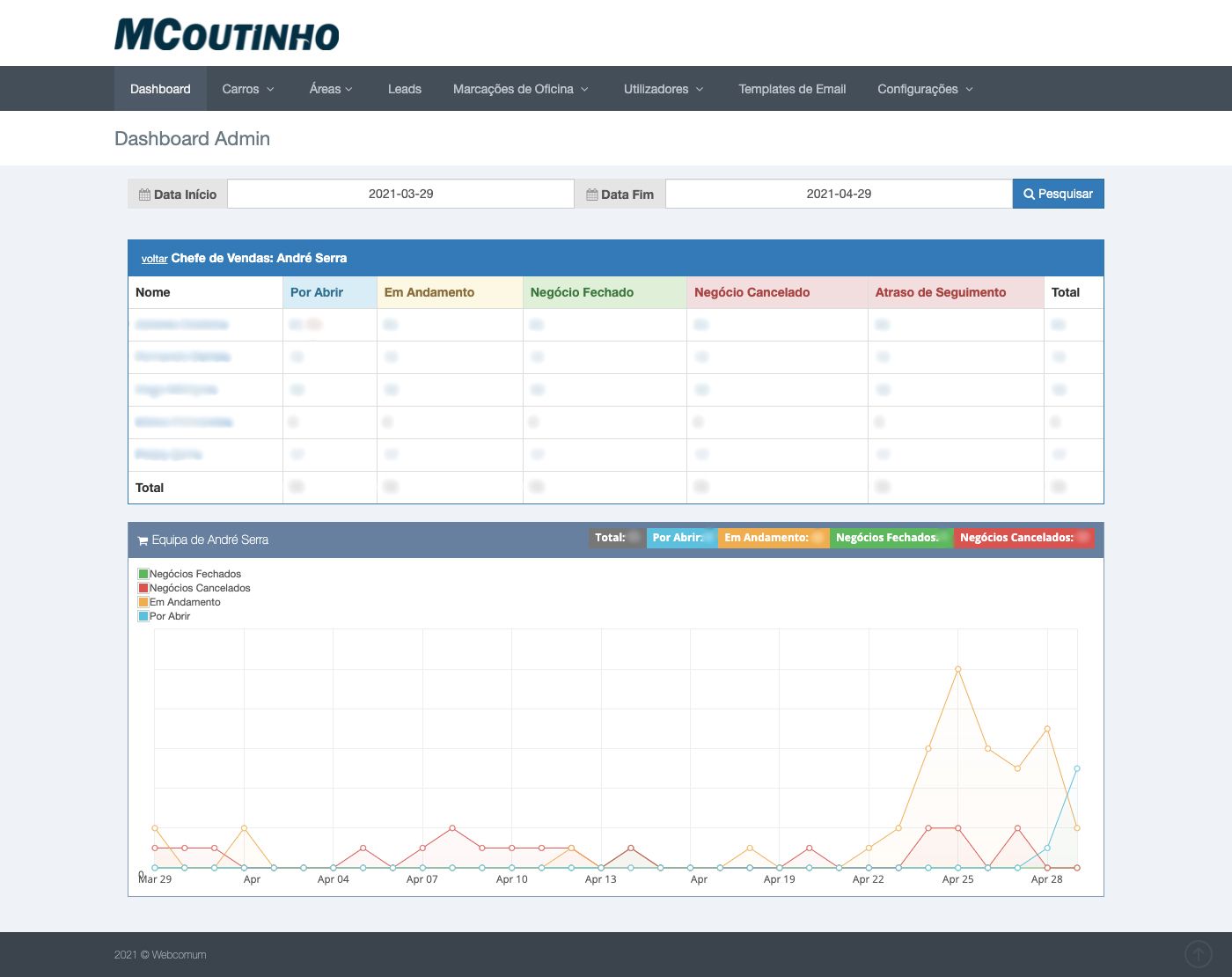
Task: Click the MCoutinho logo
Action: [x=226, y=35]
